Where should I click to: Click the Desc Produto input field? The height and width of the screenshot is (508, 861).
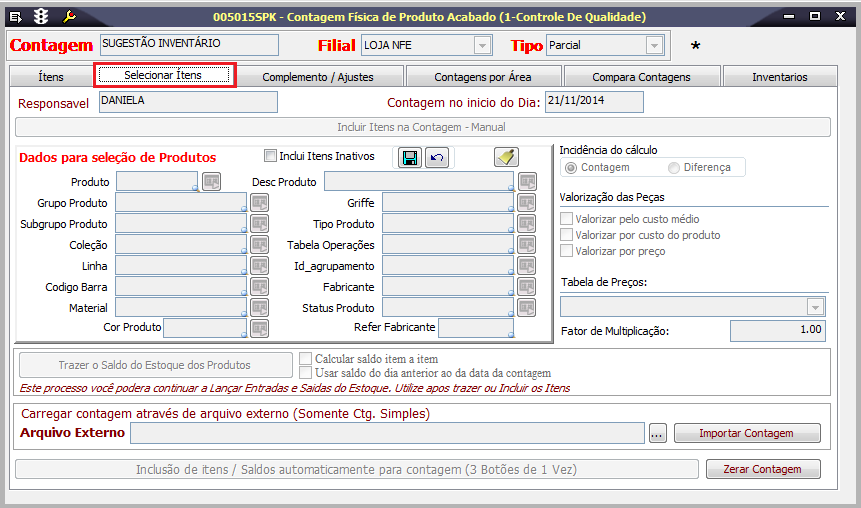(419, 181)
